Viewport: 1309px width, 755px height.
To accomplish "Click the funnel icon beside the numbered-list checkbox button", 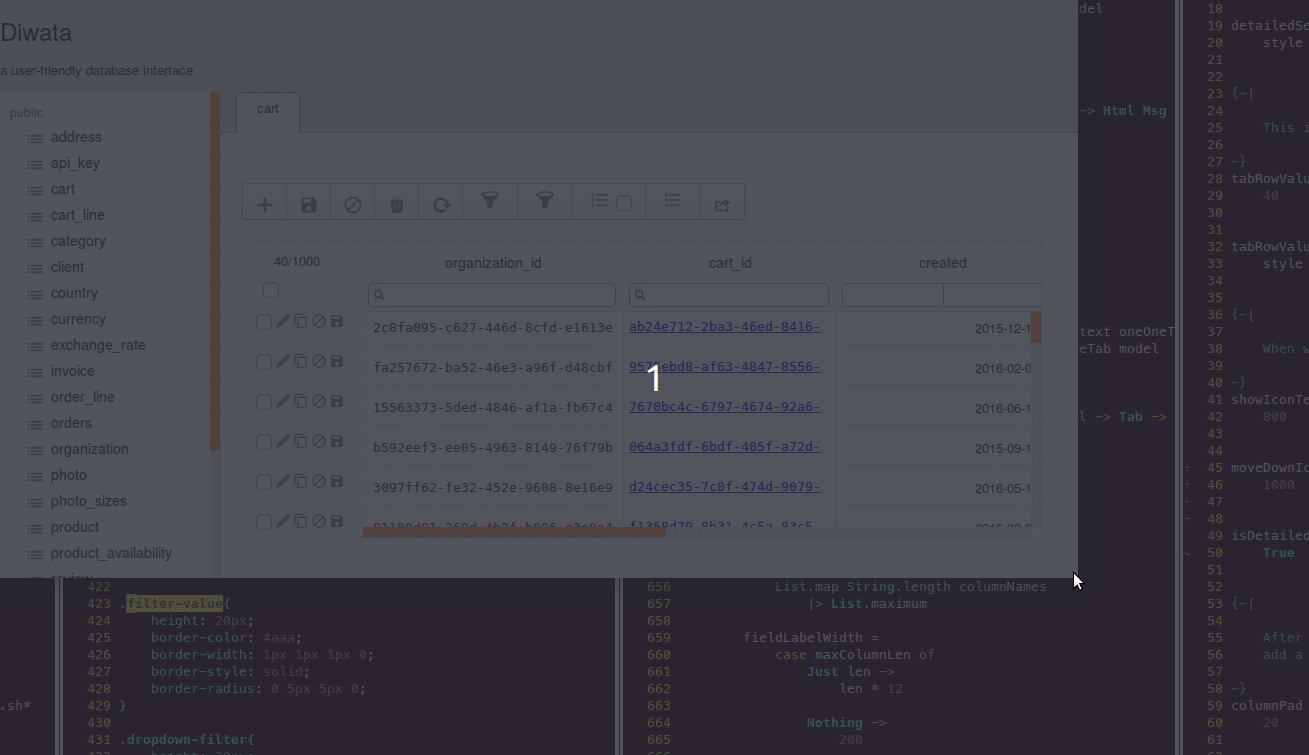I will tap(545, 201).
